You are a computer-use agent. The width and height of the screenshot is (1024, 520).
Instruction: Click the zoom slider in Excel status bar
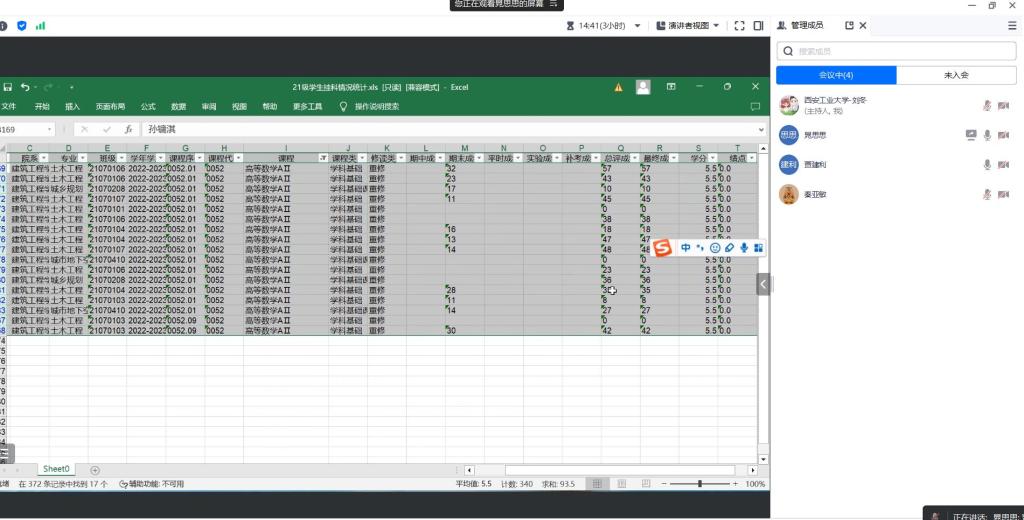(x=699, y=484)
